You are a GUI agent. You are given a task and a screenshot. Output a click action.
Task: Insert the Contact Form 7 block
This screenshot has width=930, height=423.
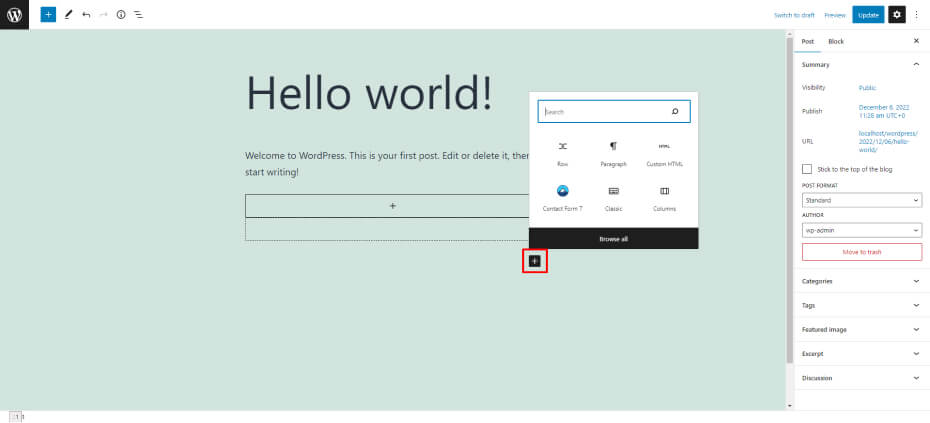point(562,197)
